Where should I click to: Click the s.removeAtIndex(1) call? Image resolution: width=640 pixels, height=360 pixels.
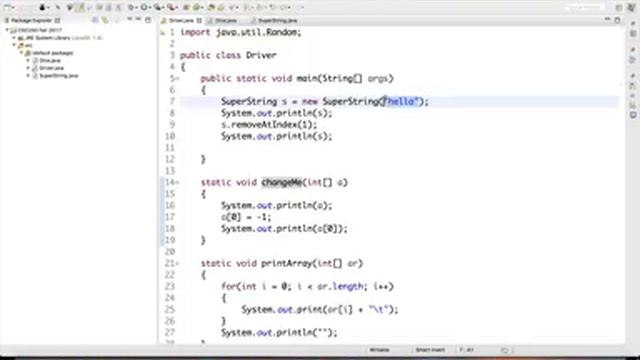coord(269,124)
